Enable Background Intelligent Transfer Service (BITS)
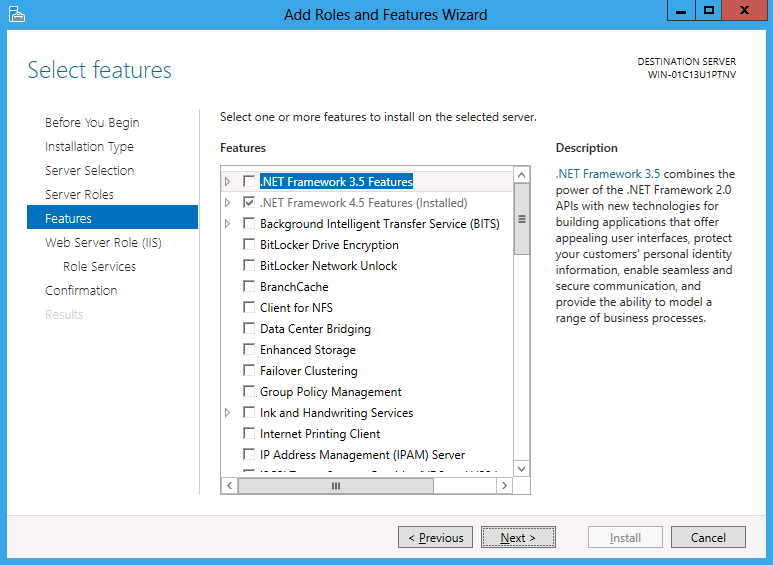Screen dimensions: 773x565 click(x=249, y=223)
